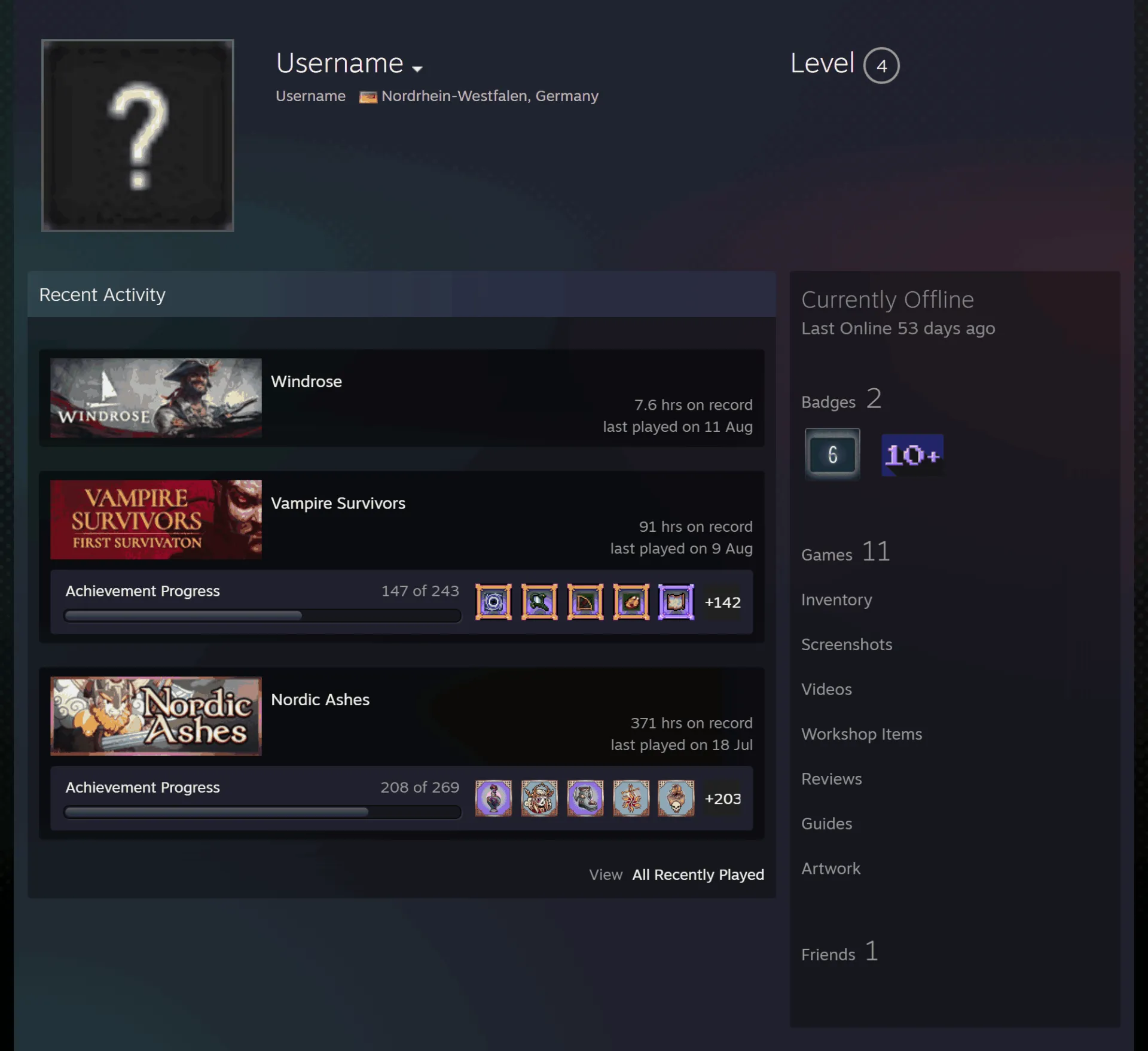The width and height of the screenshot is (1148, 1051).
Task: Open the Inventory section
Action: point(836,599)
